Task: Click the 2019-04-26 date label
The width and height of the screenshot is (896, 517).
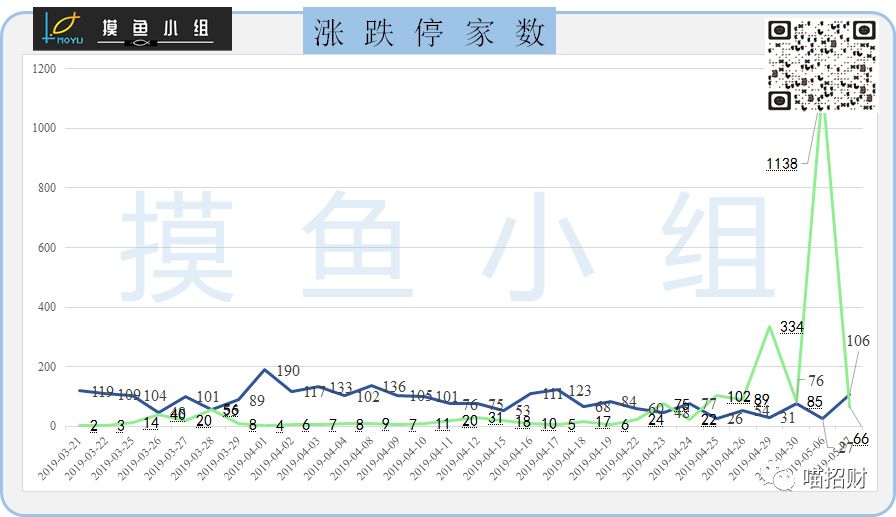Action: coord(723,458)
